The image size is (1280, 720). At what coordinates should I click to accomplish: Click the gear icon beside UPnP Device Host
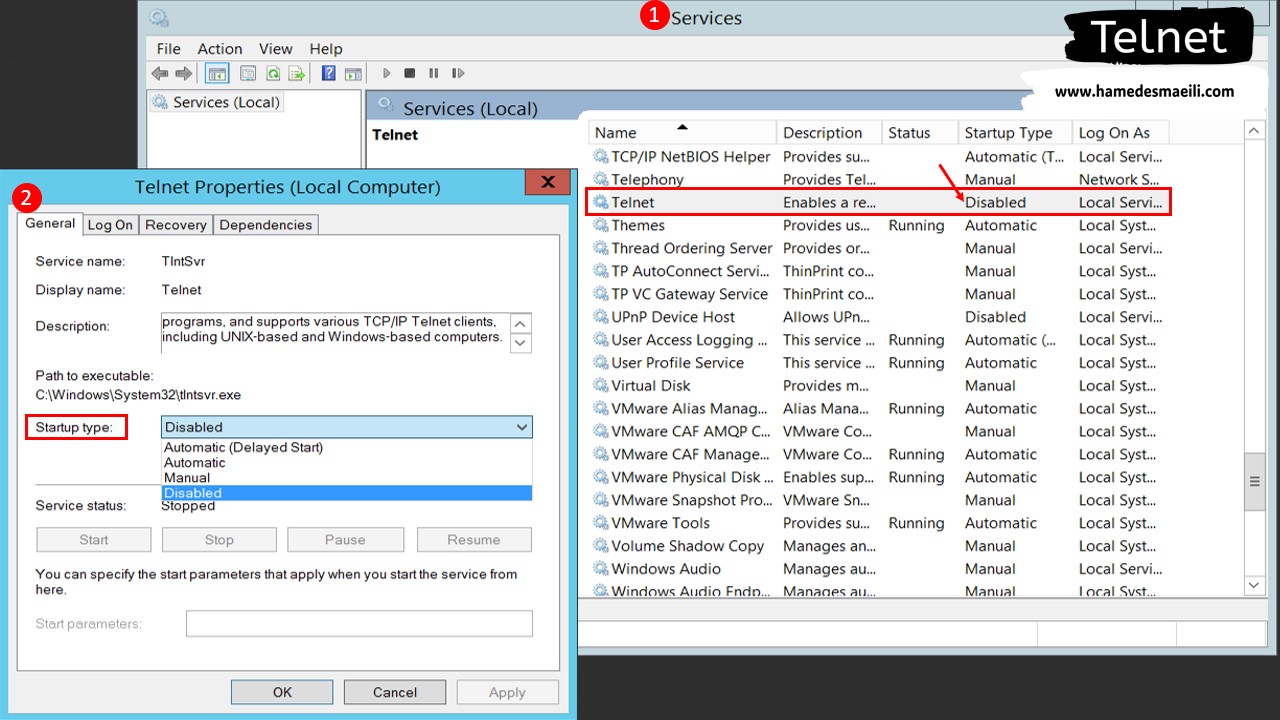click(600, 317)
